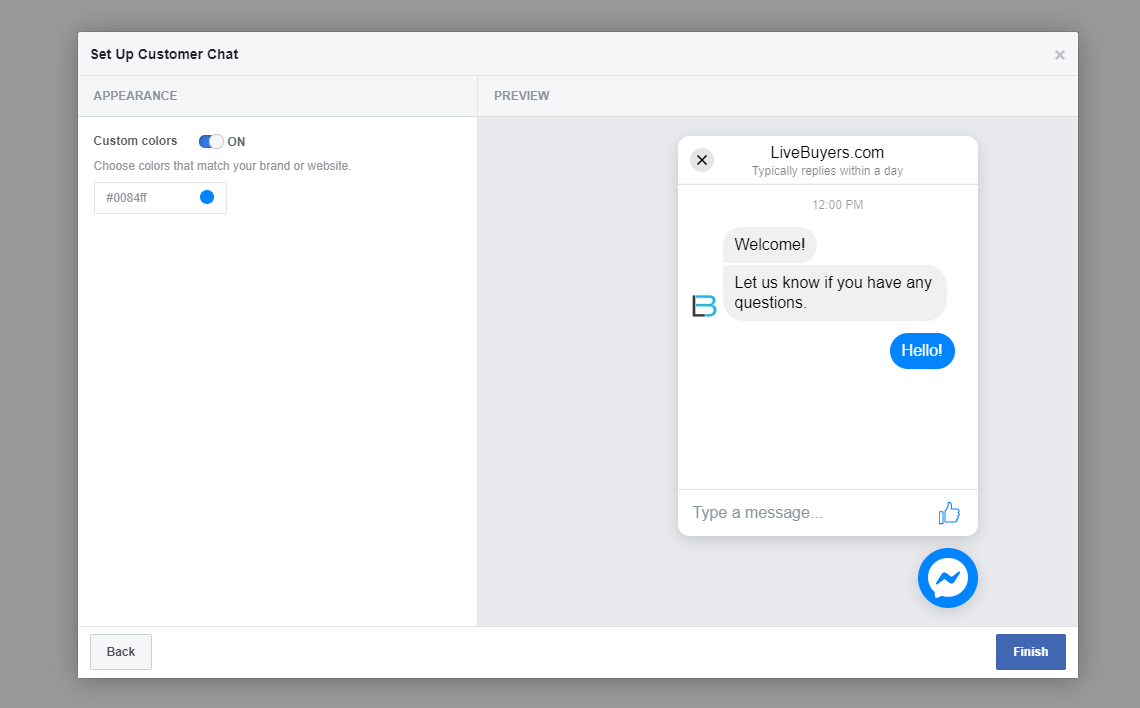
Task: Toggle the Custom colors switch off
Action: [x=211, y=141]
